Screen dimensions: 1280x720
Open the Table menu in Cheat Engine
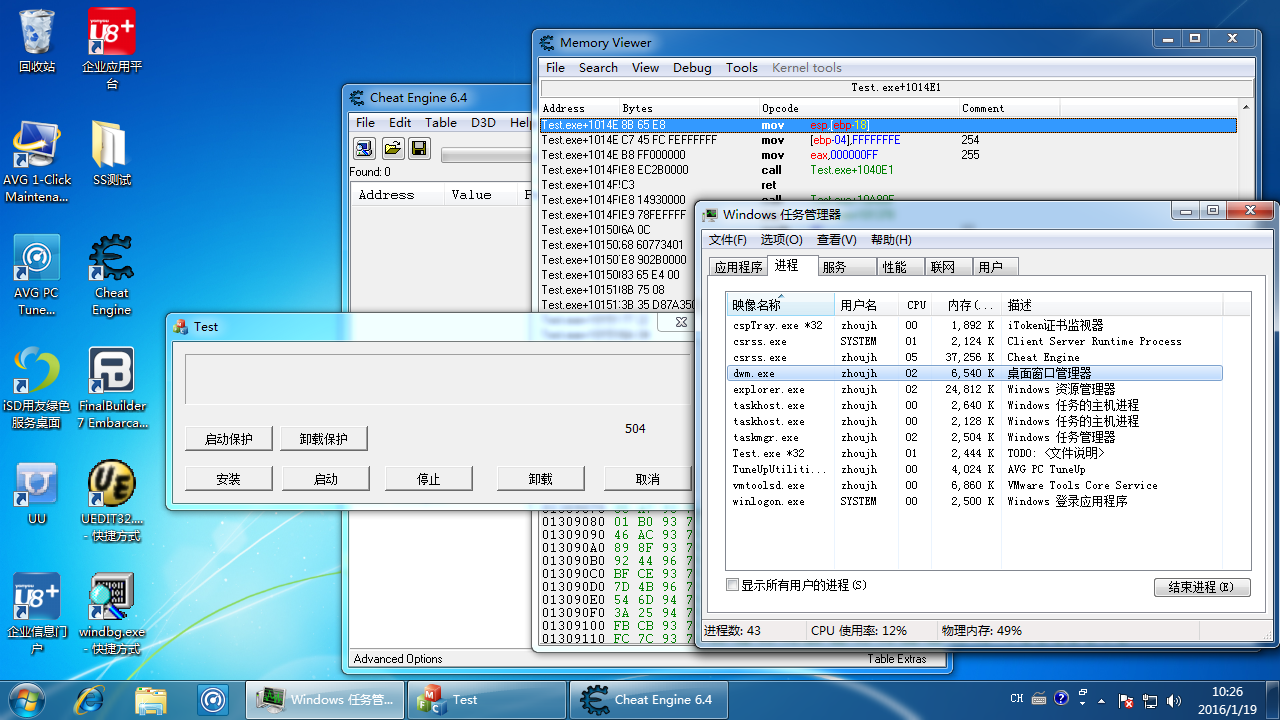click(x=441, y=123)
